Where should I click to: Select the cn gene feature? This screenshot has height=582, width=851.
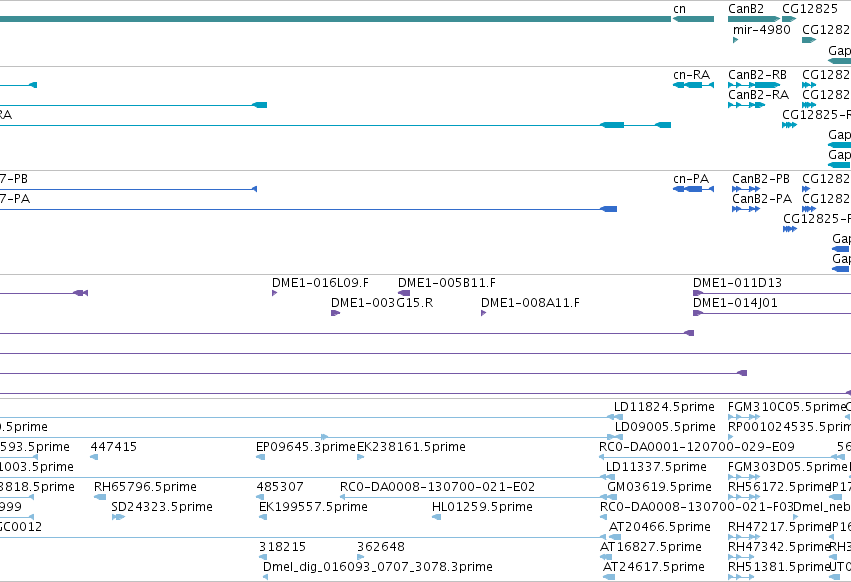point(693,19)
